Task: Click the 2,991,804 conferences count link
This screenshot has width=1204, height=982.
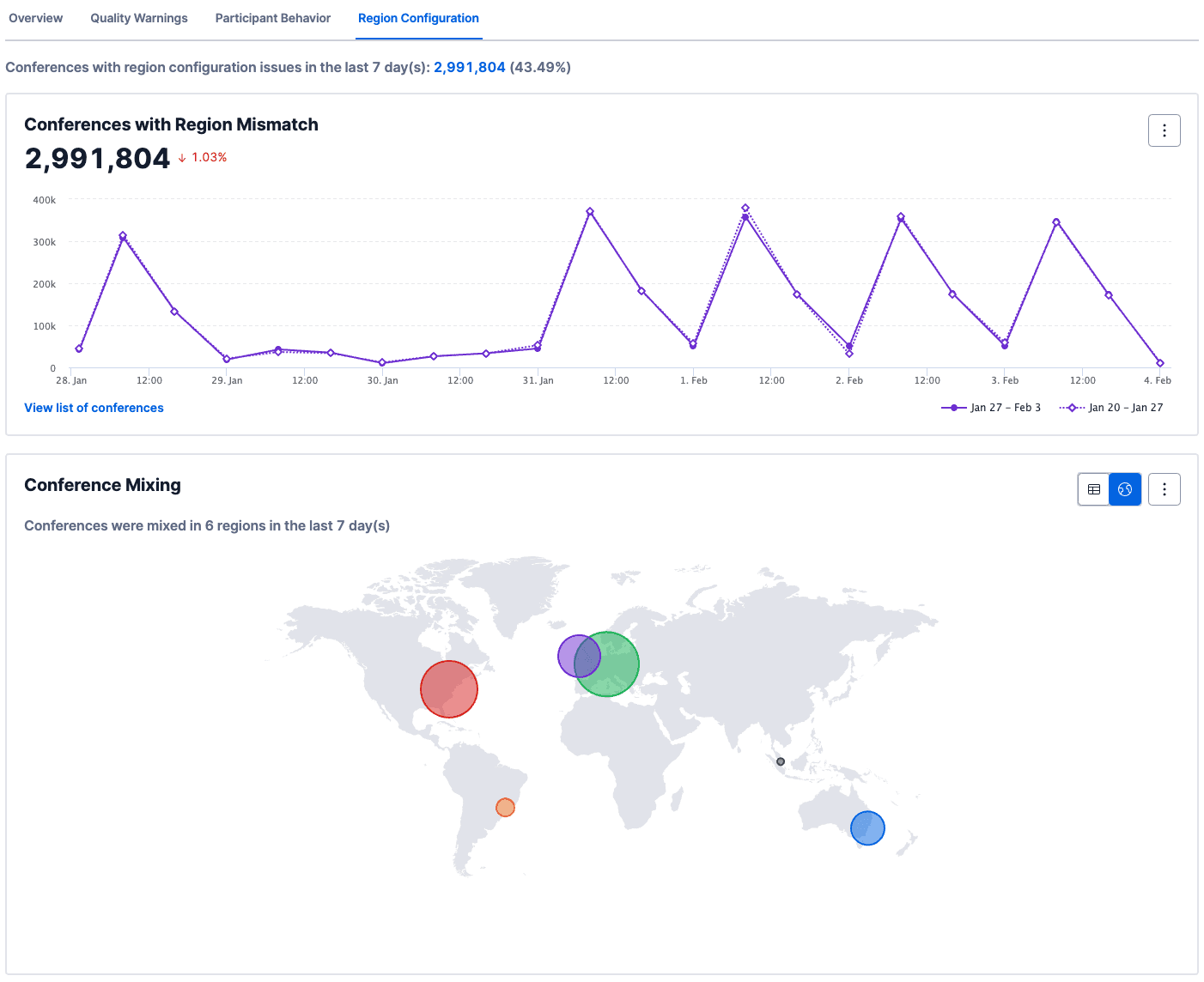Action: coord(469,67)
